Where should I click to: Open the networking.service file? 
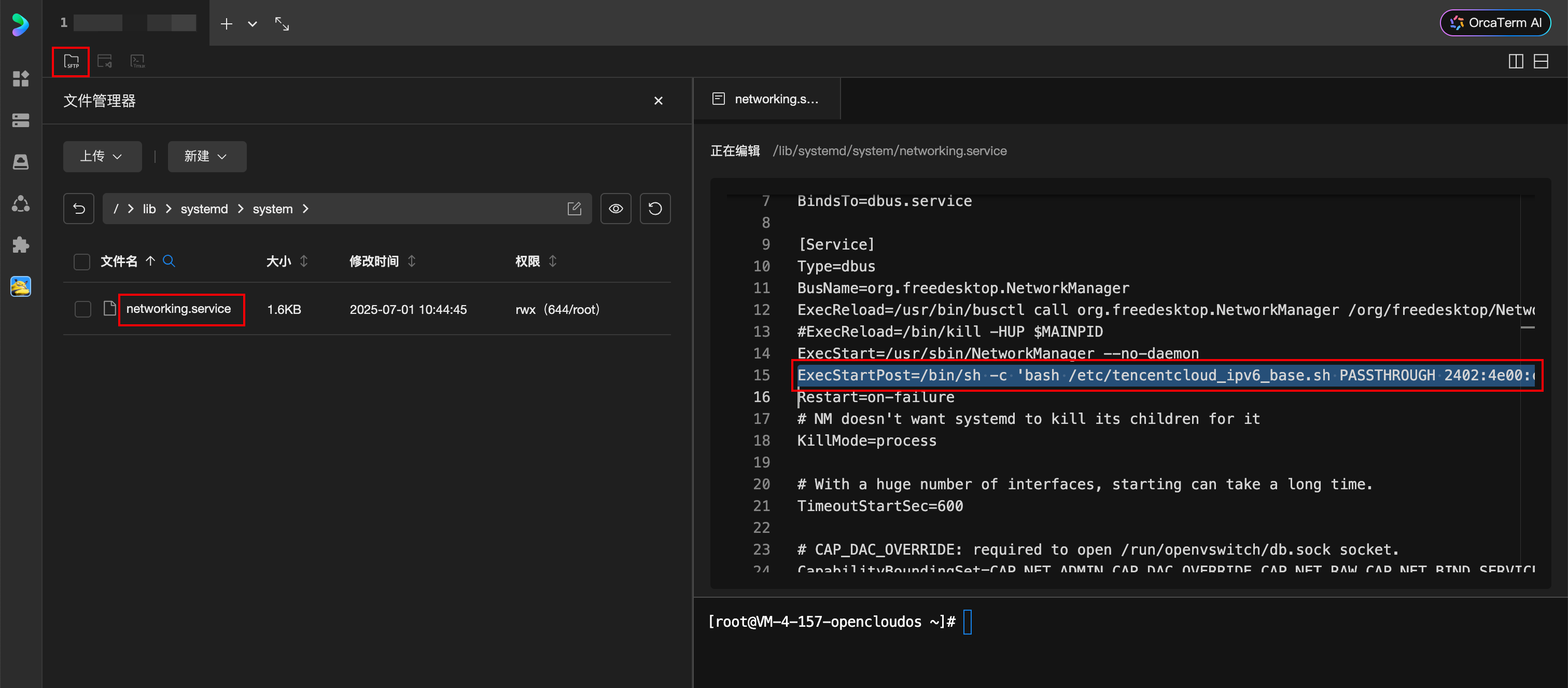click(x=178, y=309)
